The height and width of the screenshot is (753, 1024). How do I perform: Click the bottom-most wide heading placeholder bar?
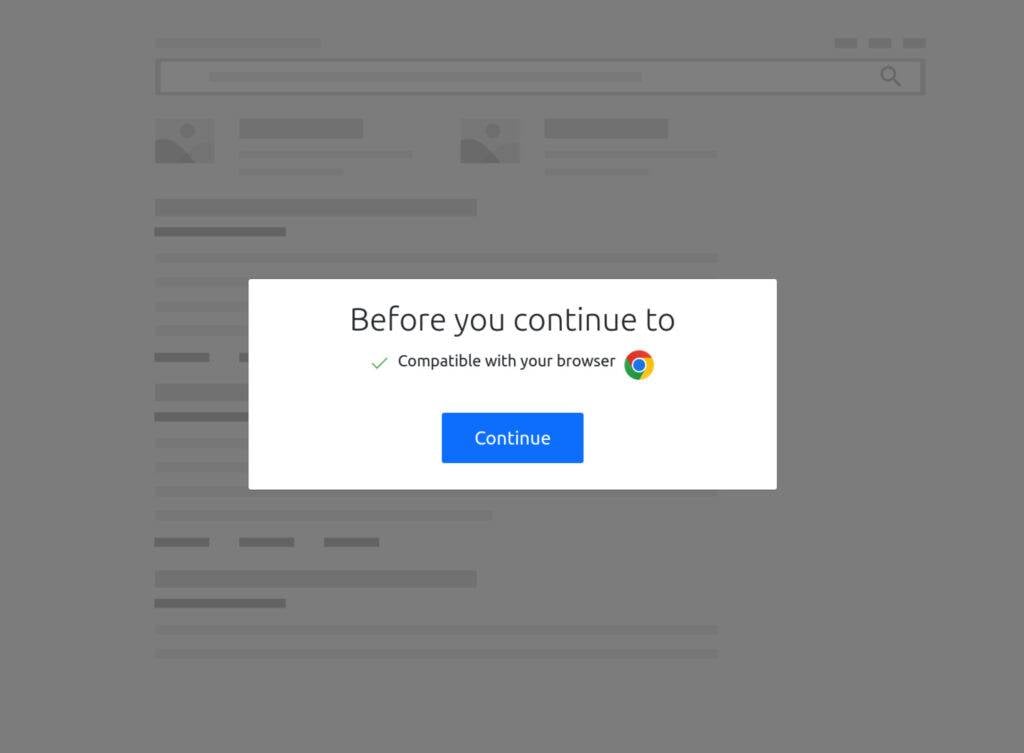pos(315,579)
